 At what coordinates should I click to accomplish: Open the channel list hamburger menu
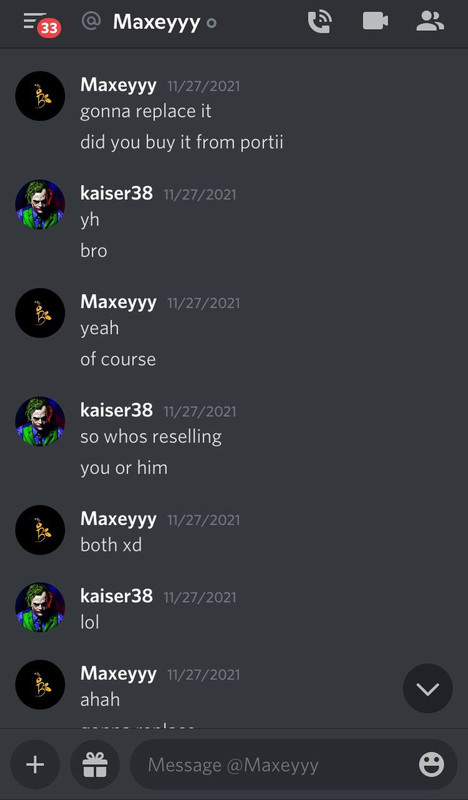pos(34,20)
